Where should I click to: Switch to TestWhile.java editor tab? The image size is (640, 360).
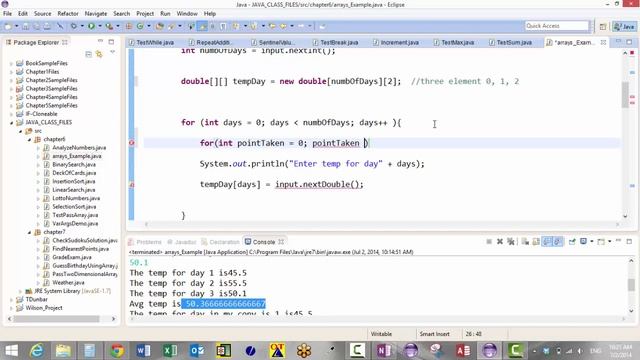tap(155, 42)
